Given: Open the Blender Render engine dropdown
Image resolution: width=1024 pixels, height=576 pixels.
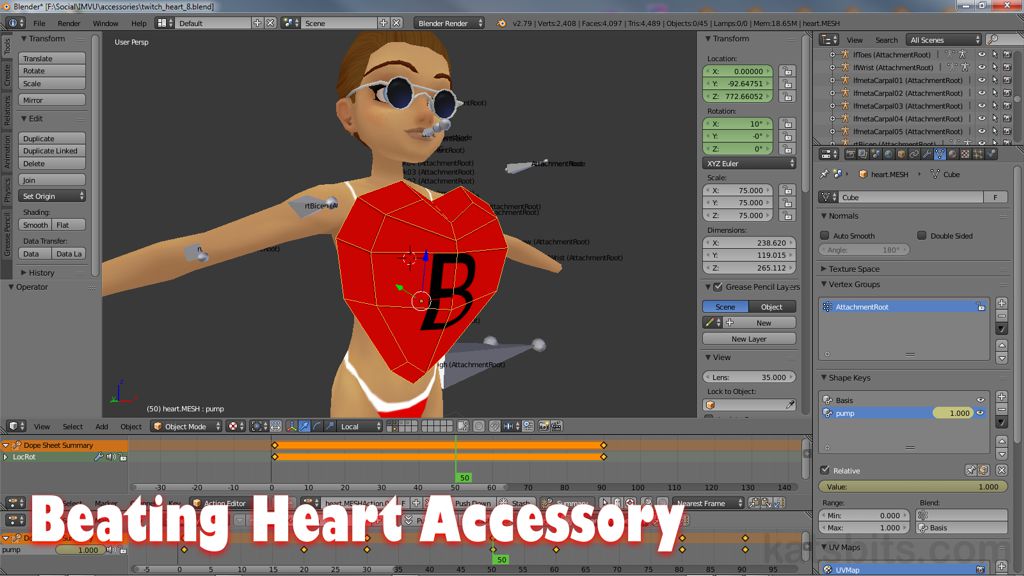Looking at the screenshot, I should pyautogui.click(x=449, y=23).
